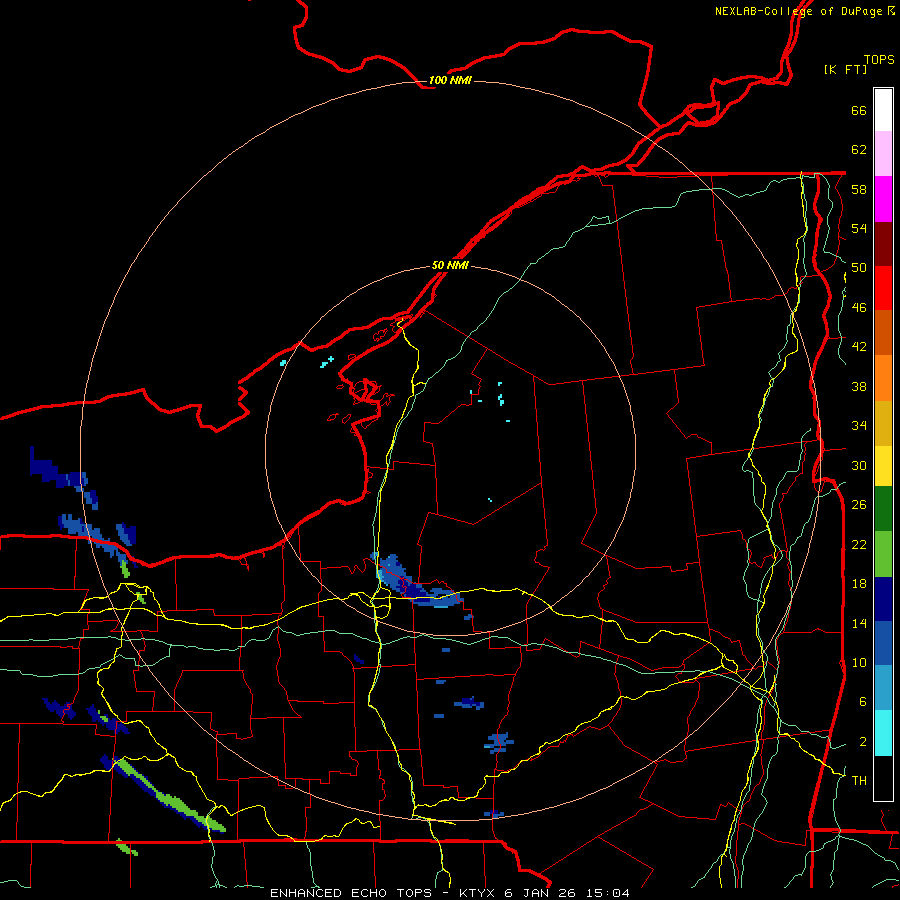Click the white 66 kft legend swatch
This screenshot has width=900, height=900.
883,110
